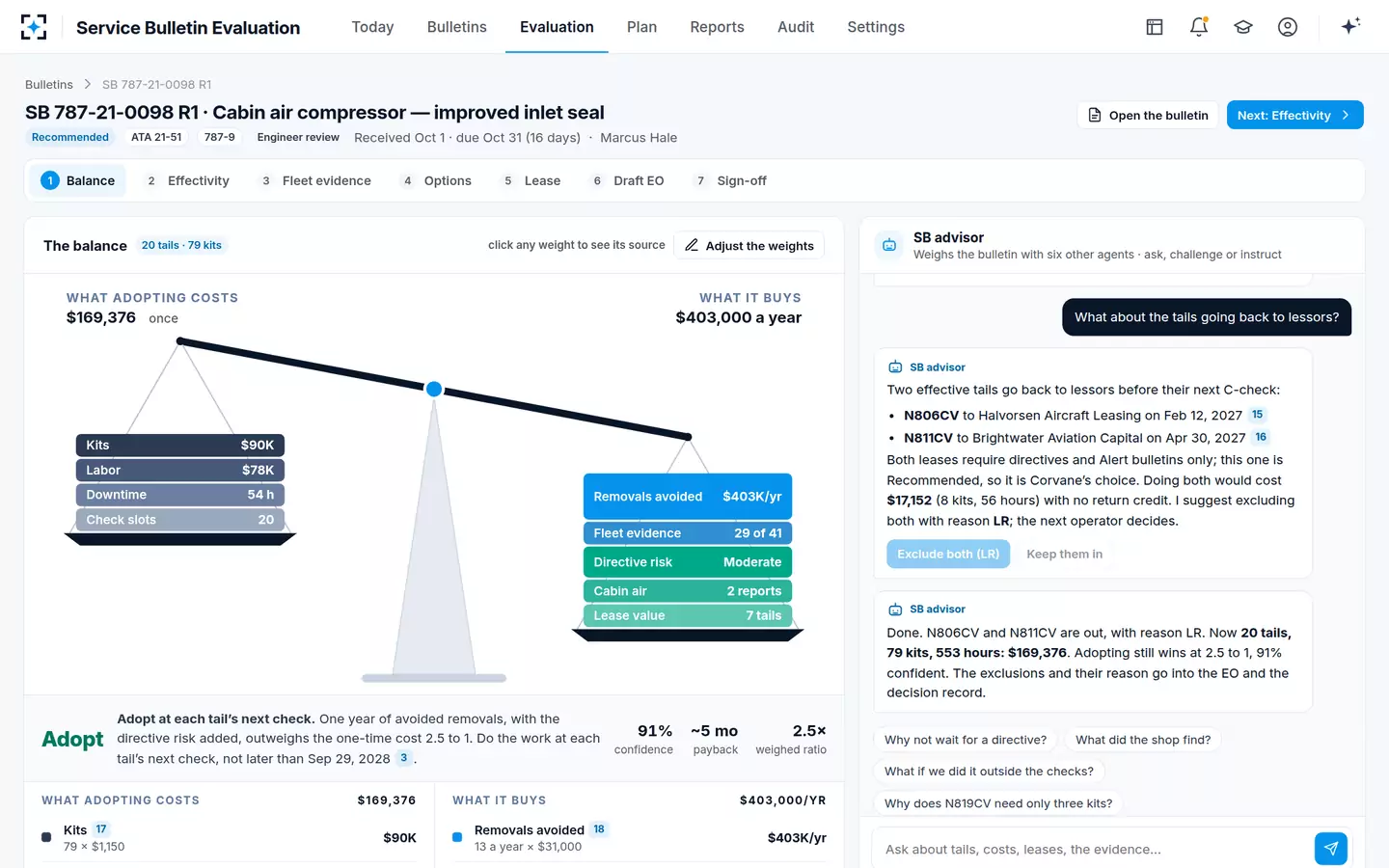1389x868 pixels.
Task: Open the AI sparkle assistant icon
Action: point(1350,26)
